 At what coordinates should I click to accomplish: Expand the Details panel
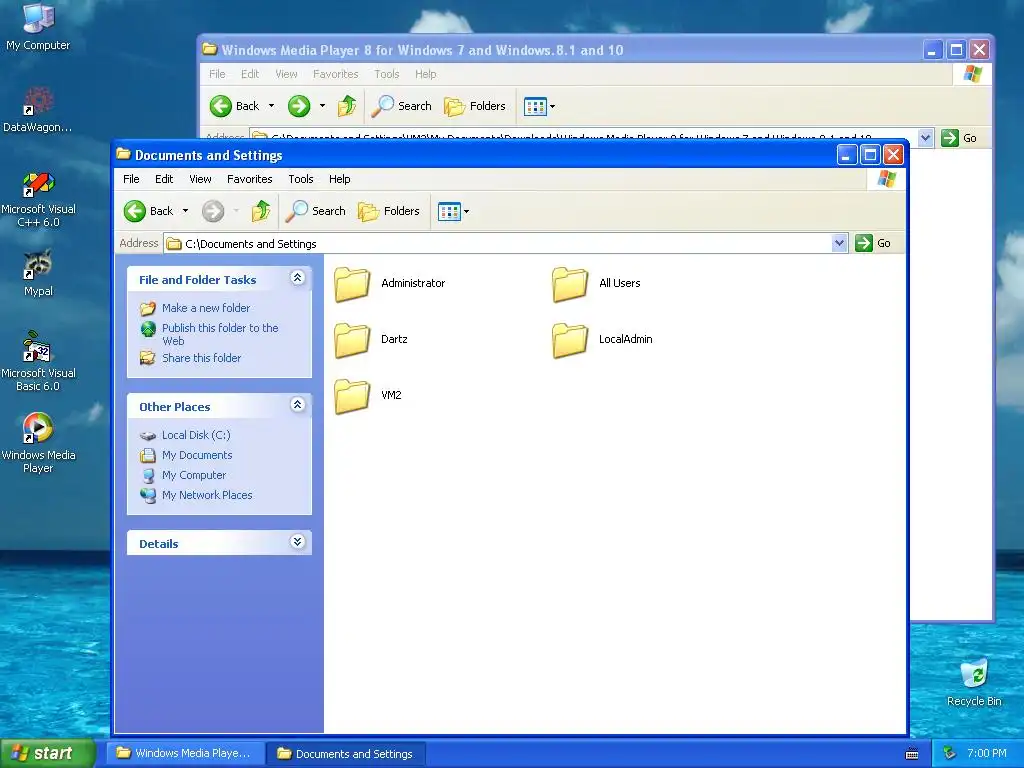tap(297, 542)
